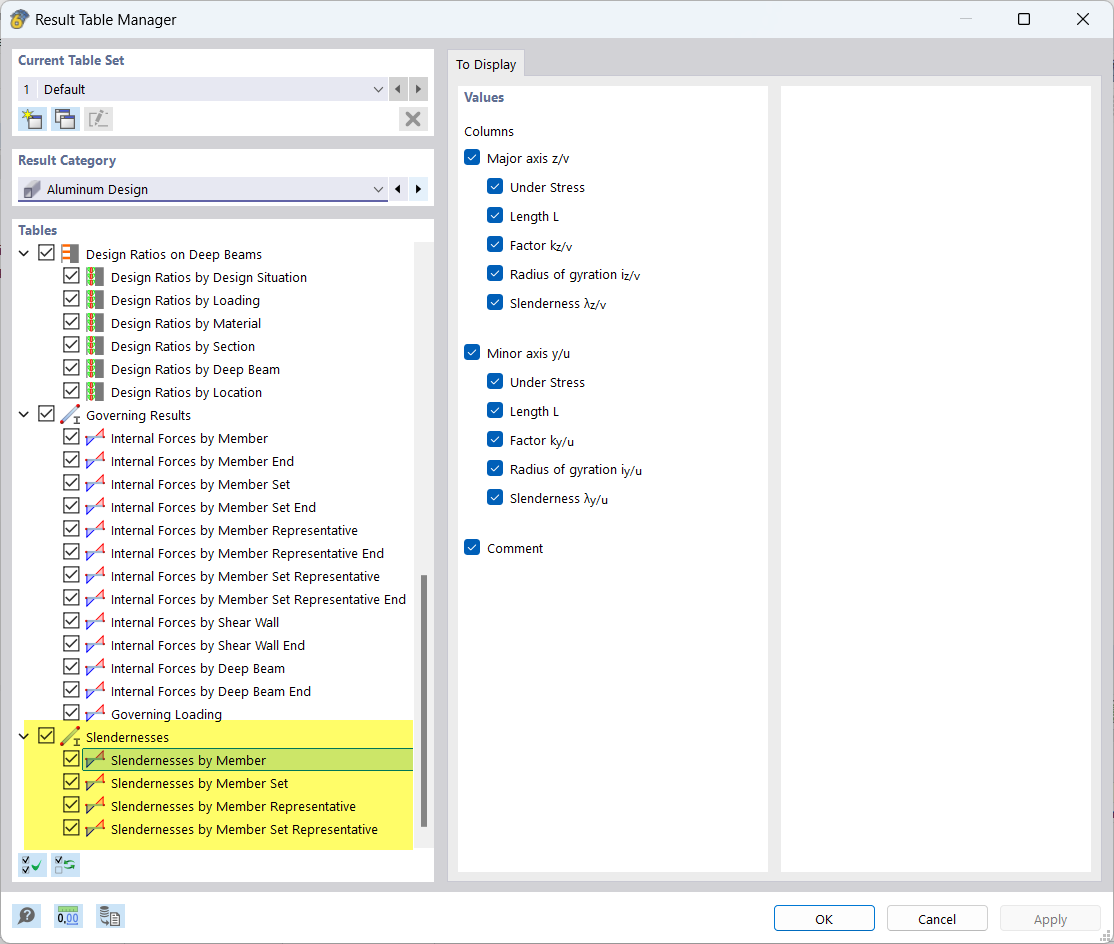This screenshot has width=1114, height=944.
Task: Click icon of Design Ratios by Loading
Action: (x=94, y=300)
